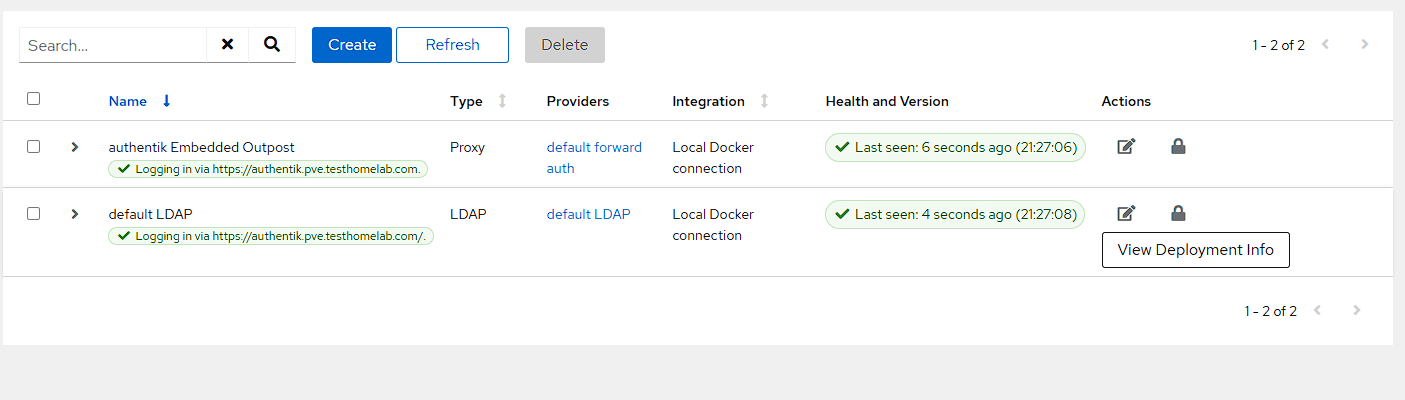Click the lock icon for default LDAP row
The width and height of the screenshot is (1405, 400).
pos(1178,213)
